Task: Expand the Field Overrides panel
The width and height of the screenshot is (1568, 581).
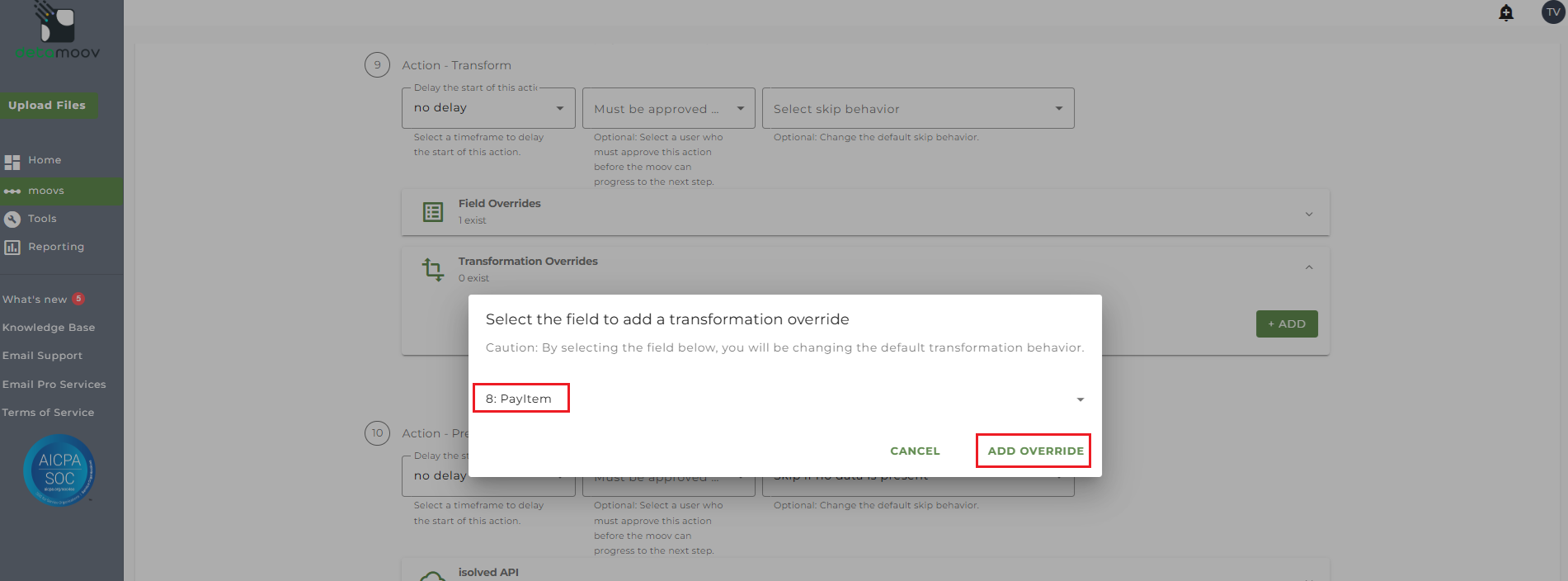Action: tap(1308, 214)
